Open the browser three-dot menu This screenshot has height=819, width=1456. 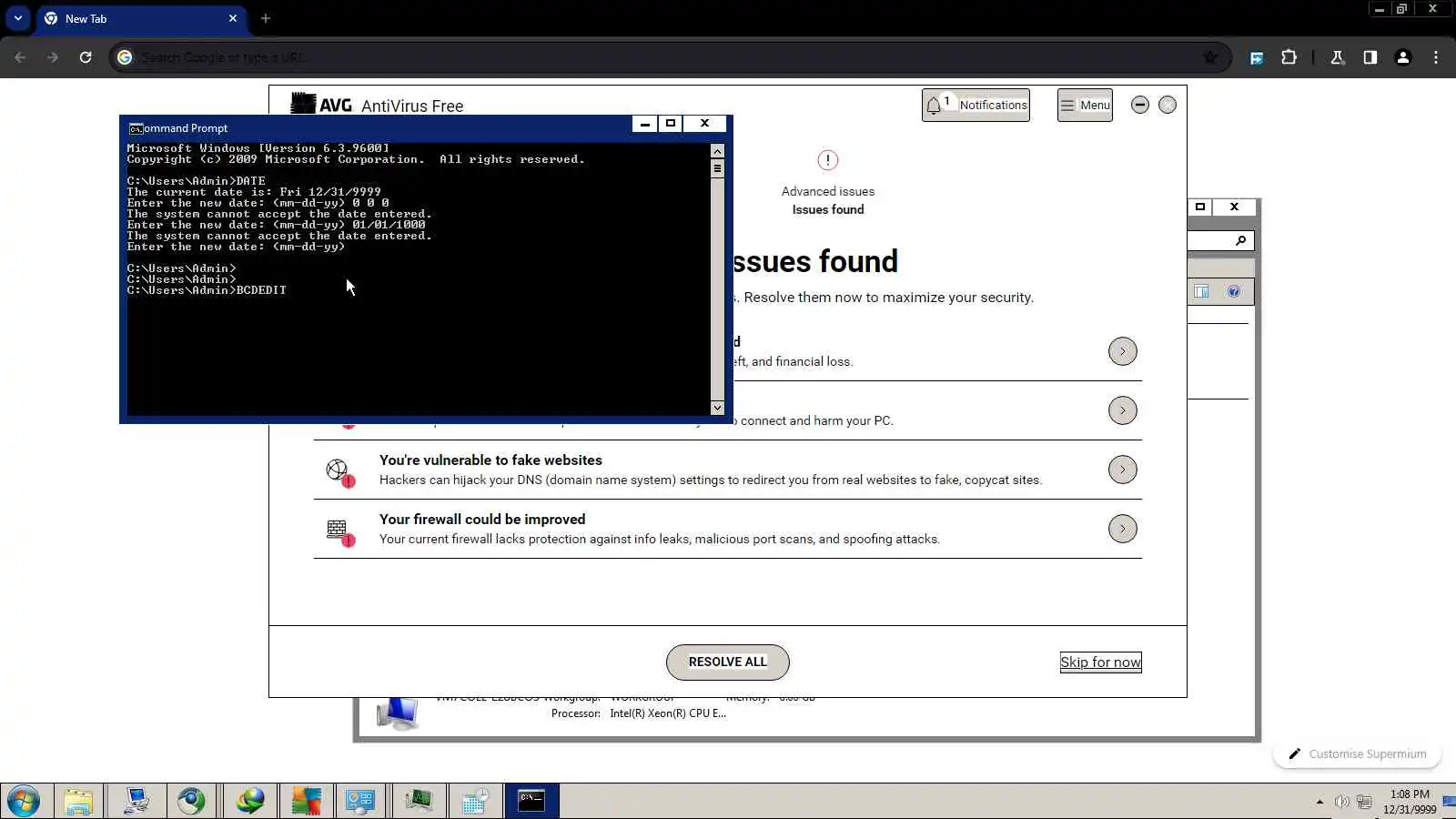pos(1436,57)
